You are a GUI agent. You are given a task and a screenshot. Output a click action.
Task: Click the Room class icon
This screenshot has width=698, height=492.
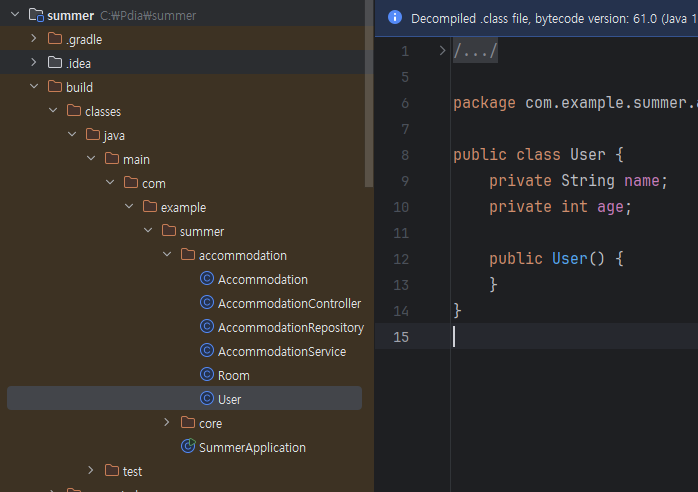tap(207, 374)
